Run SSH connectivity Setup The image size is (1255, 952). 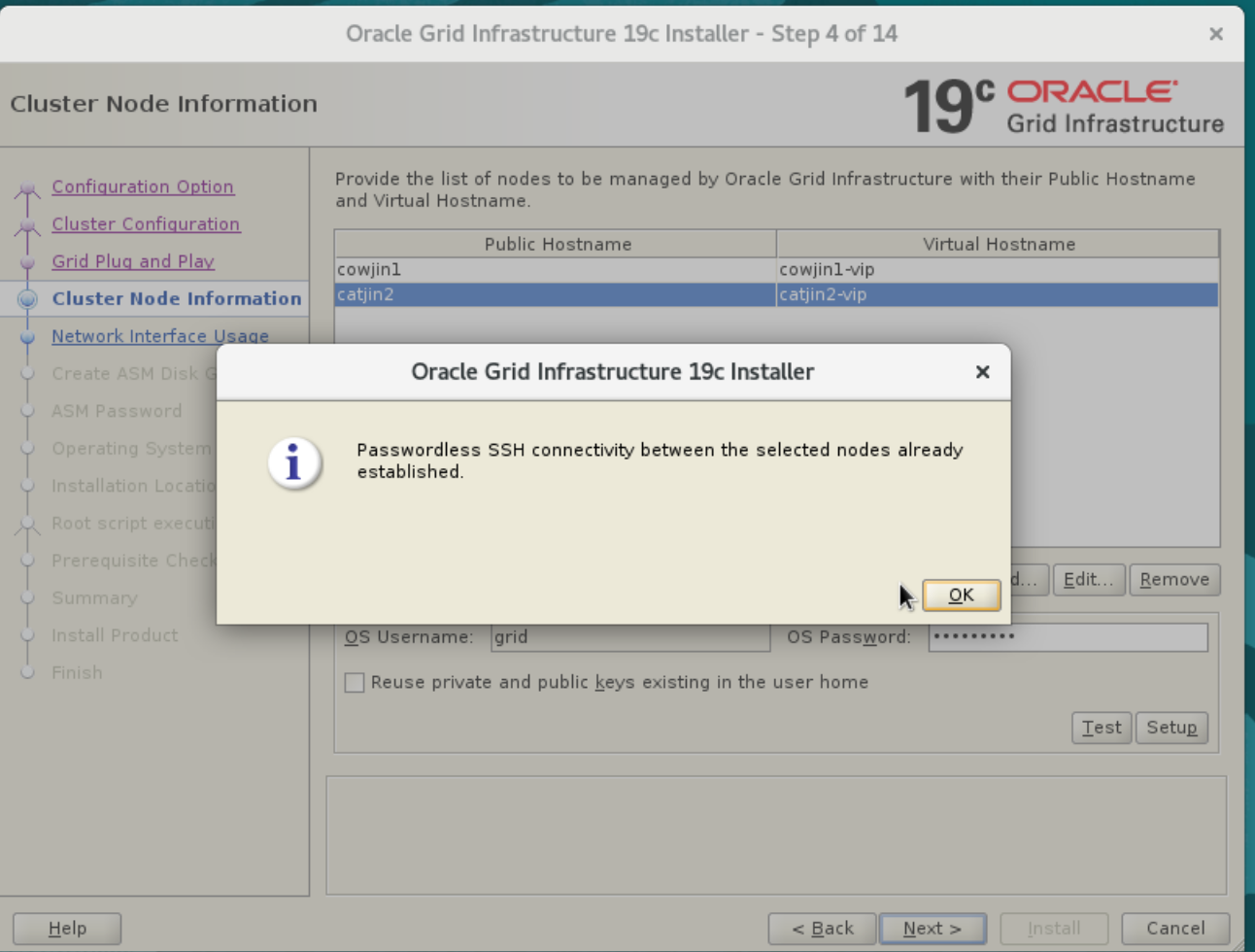pos(1171,728)
